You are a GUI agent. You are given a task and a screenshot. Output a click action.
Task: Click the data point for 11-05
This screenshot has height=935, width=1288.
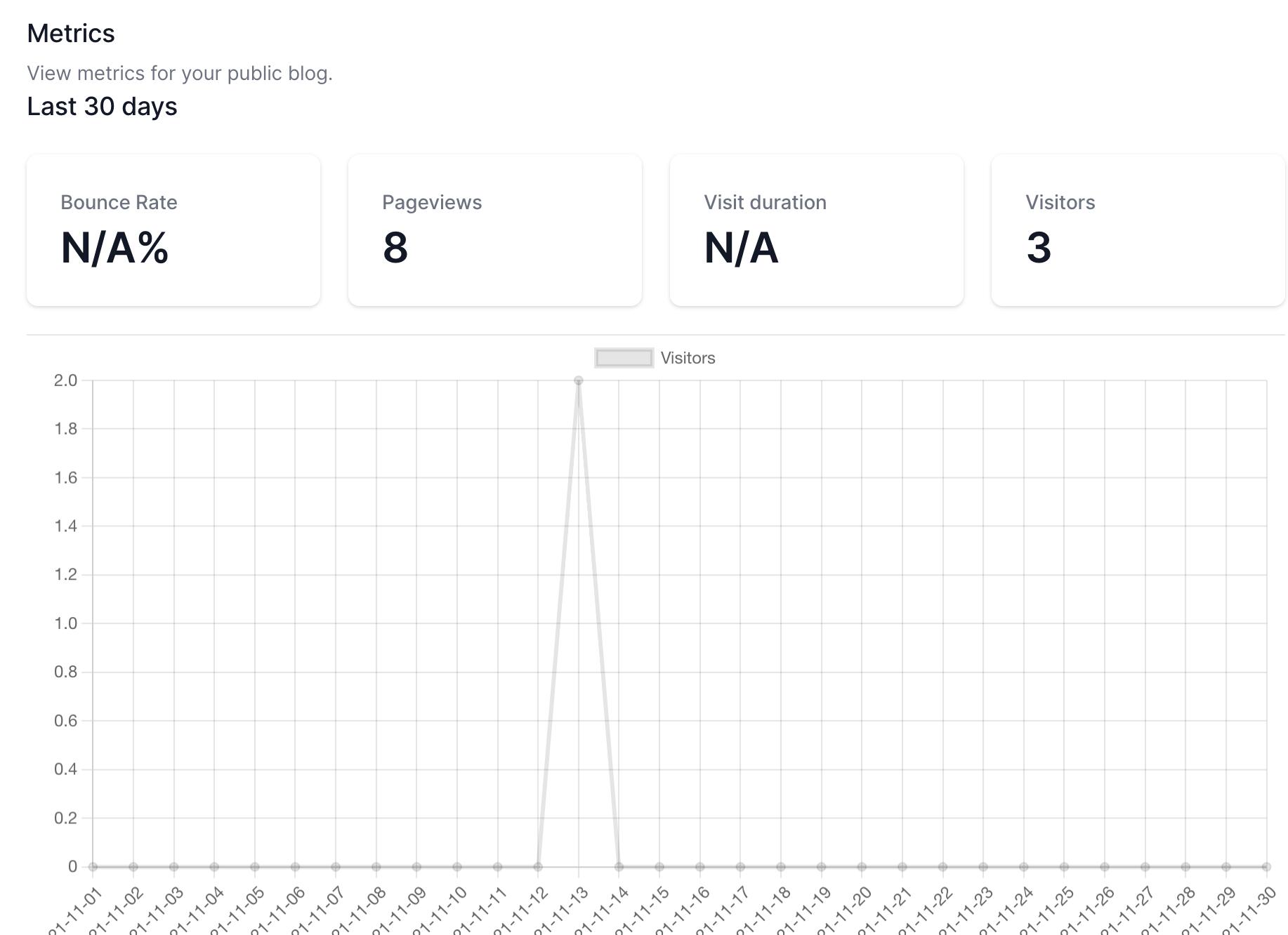255,867
